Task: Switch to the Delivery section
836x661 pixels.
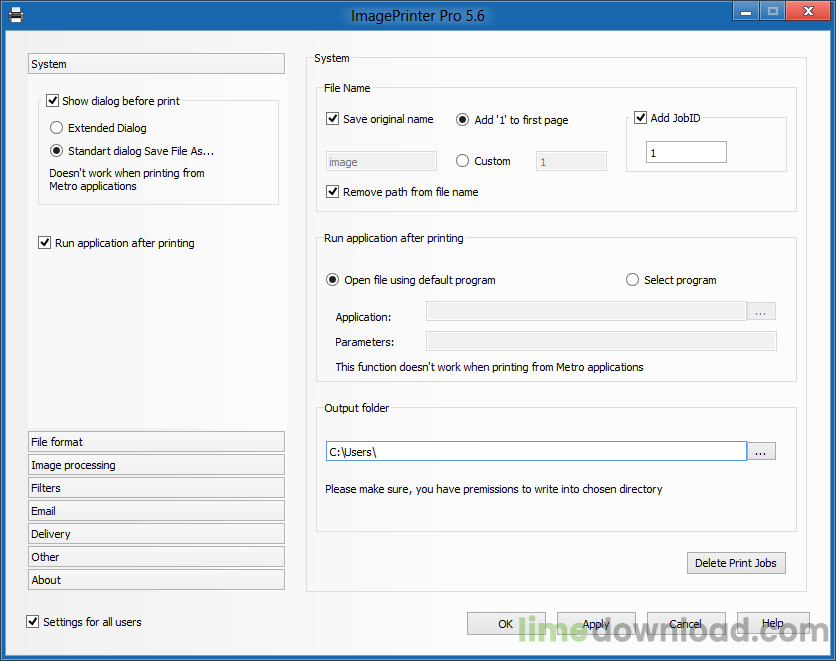Action: [x=157, y=534]
